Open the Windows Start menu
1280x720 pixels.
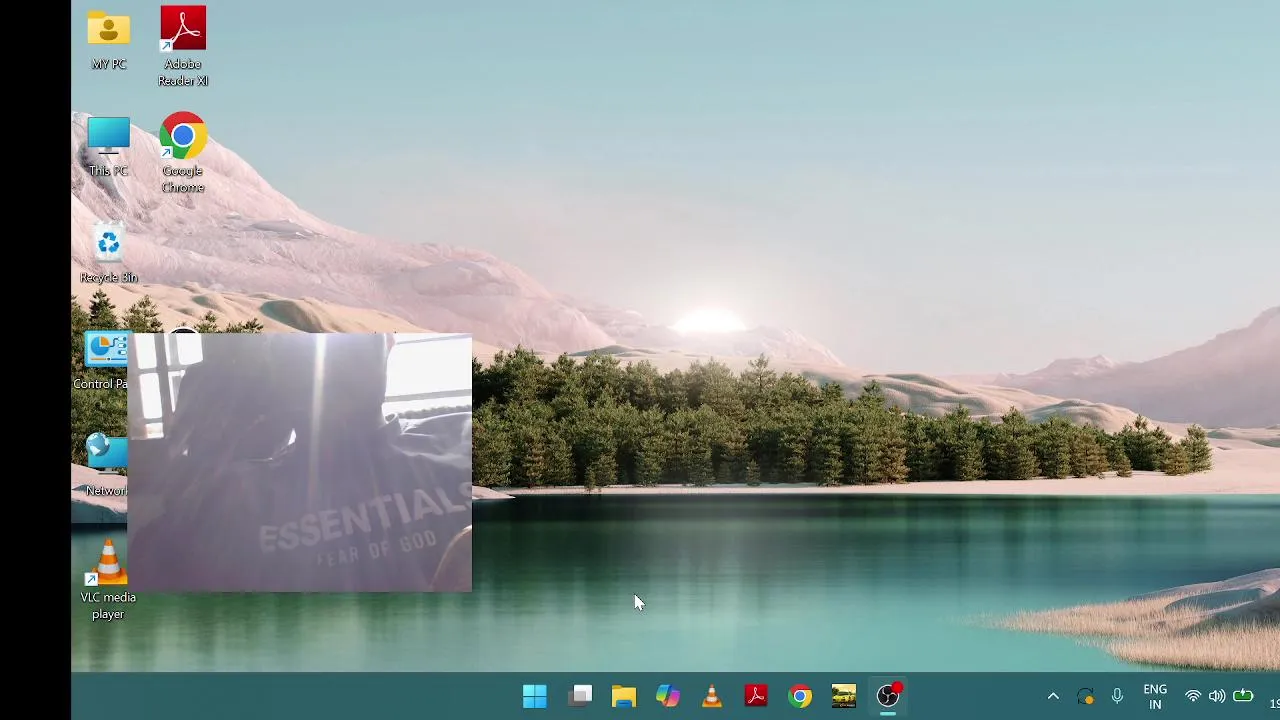coord(535,696)
